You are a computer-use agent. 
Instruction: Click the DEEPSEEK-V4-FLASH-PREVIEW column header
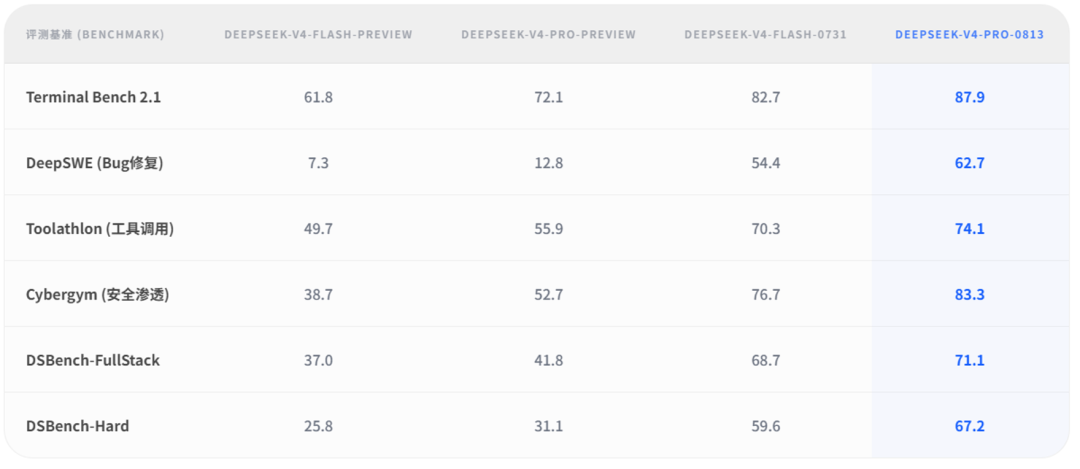point(318,34)
